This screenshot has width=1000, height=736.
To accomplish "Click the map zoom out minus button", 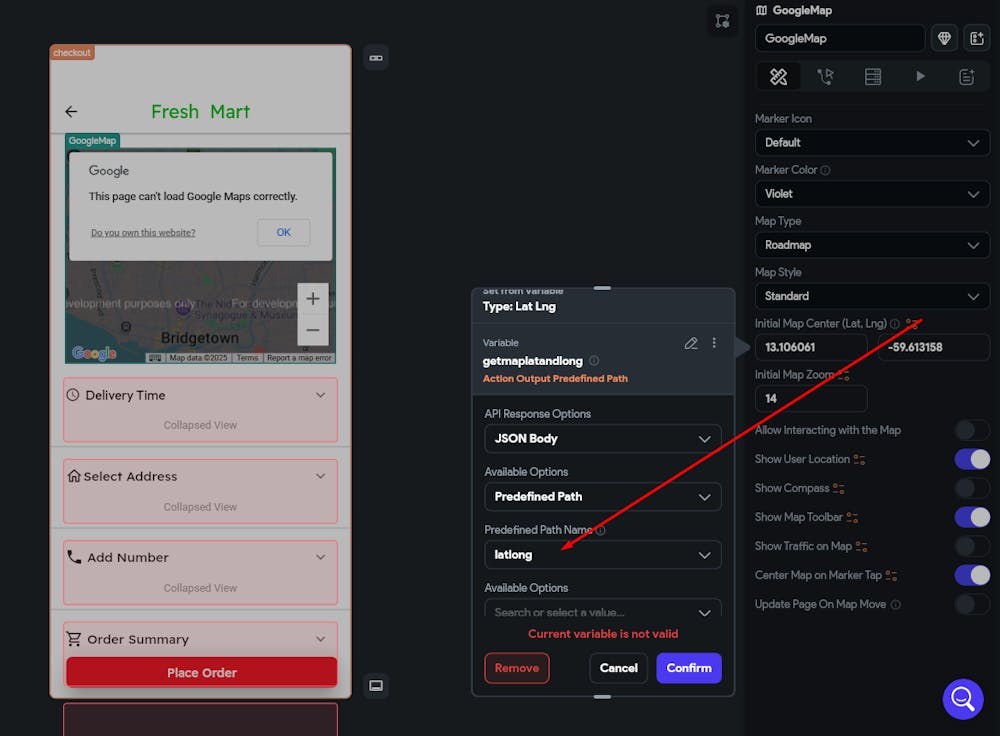I will (312, 330).
